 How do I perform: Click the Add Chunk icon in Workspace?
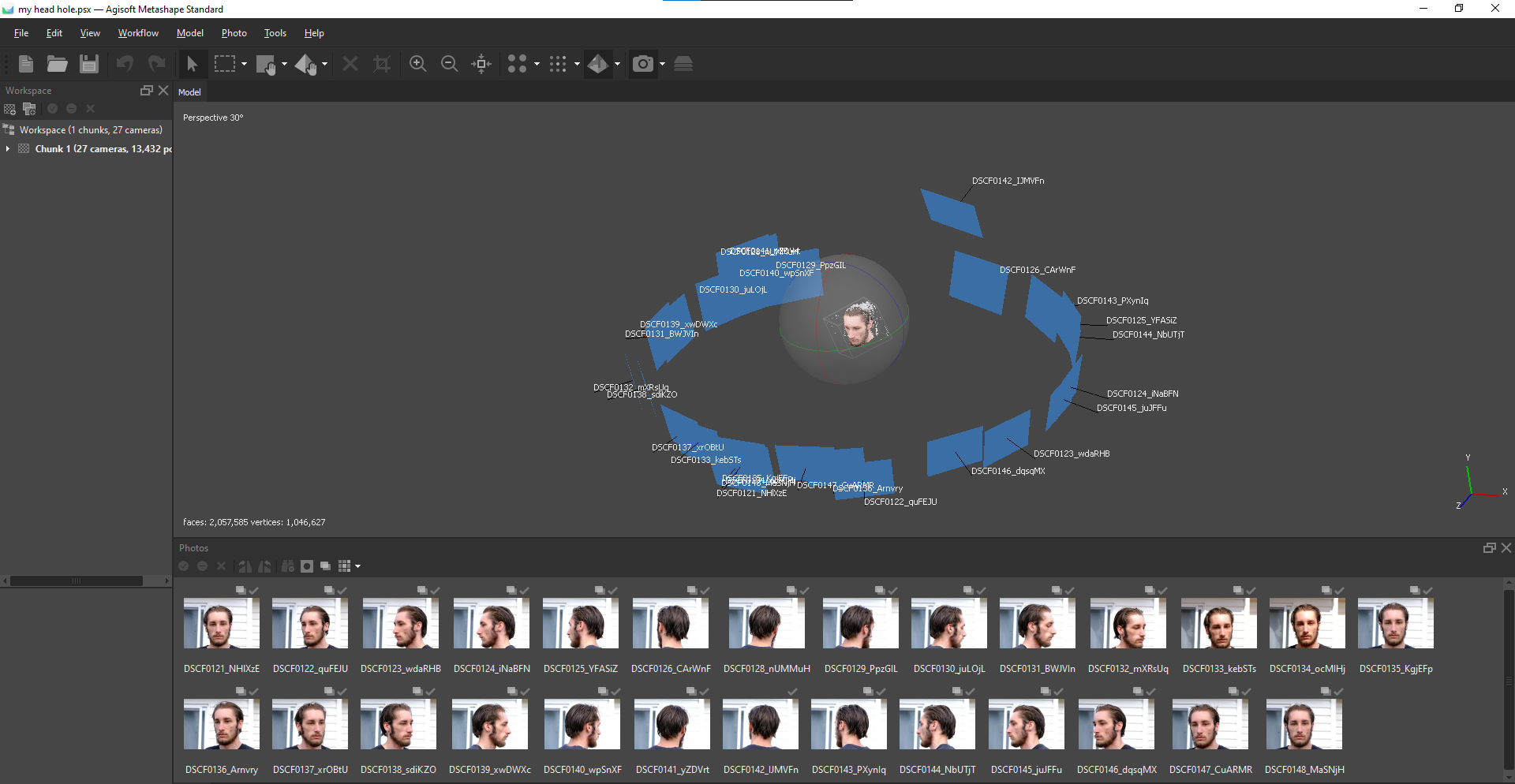tap(10, 109)
